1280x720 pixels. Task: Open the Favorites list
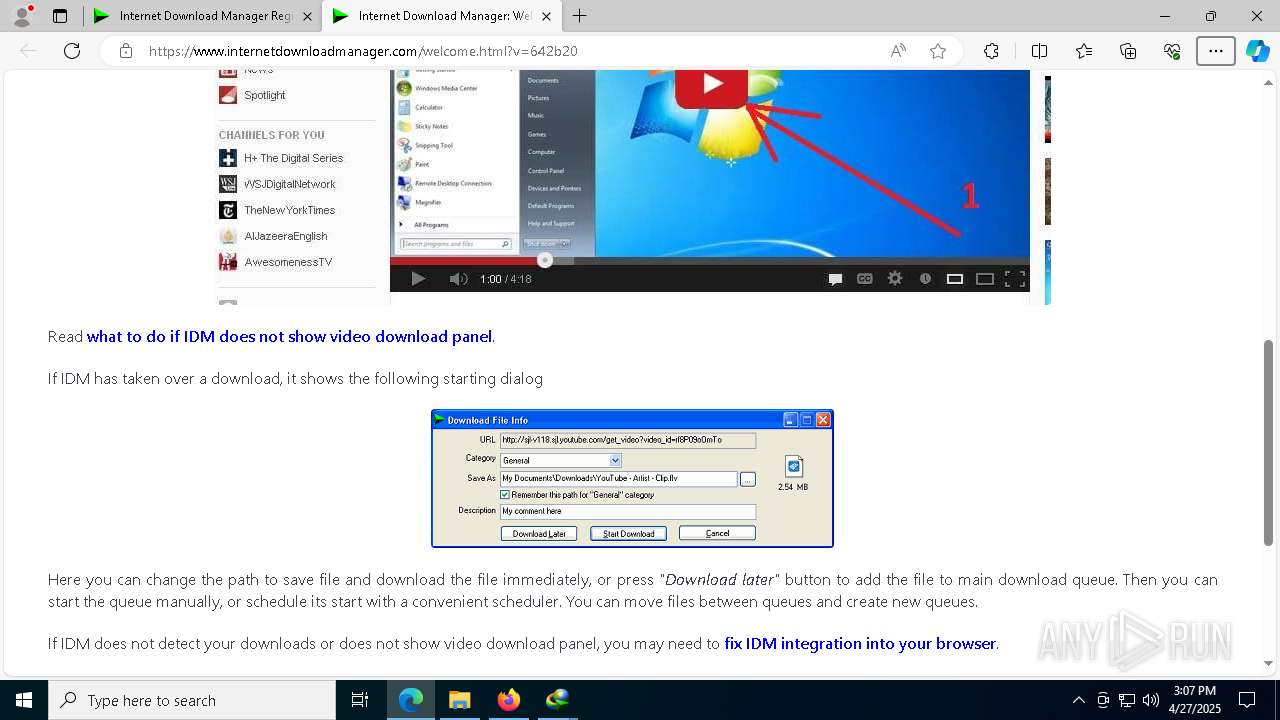(x=1084, y=51)
